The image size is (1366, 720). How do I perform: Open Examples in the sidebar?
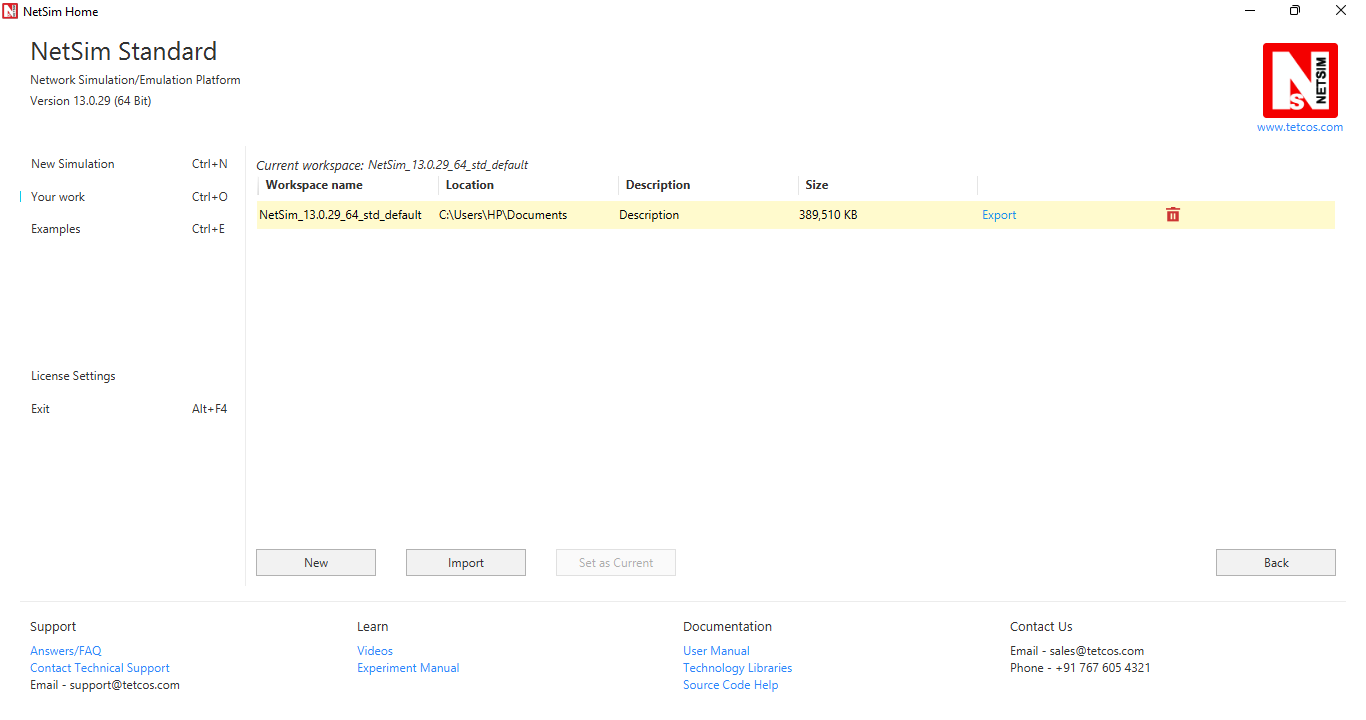[56, 229]
